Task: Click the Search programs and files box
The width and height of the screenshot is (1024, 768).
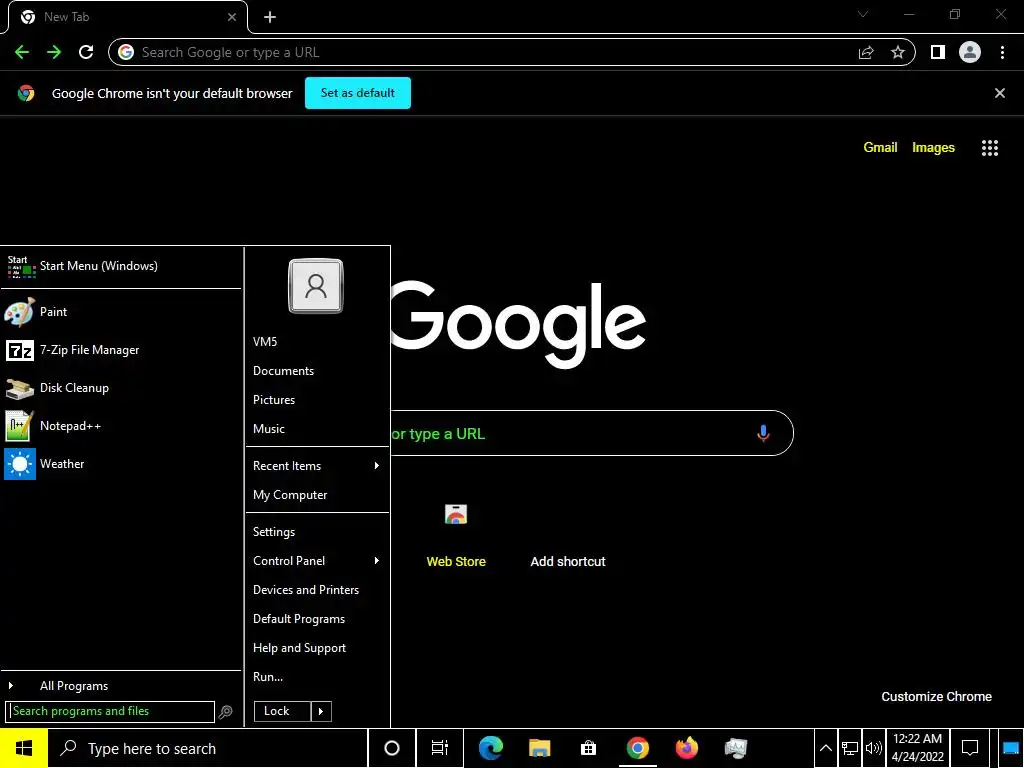Action: click(x=110, y=711)
